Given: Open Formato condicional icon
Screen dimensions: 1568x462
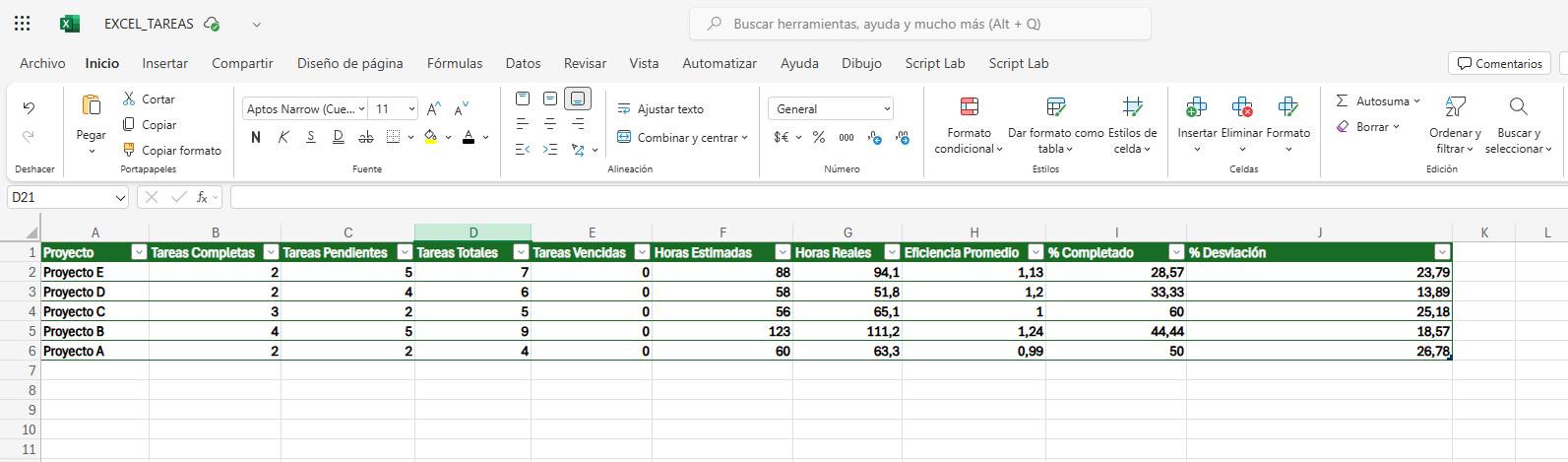Looking at the screenshot, I should [x=970, y=106].
